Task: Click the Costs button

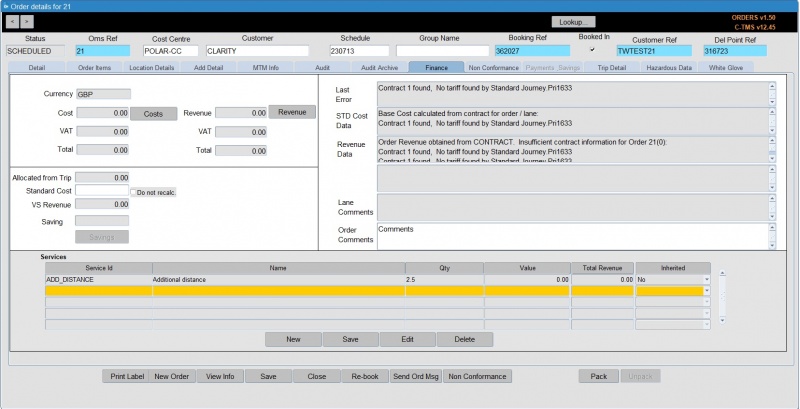Action: coord(153,114)
